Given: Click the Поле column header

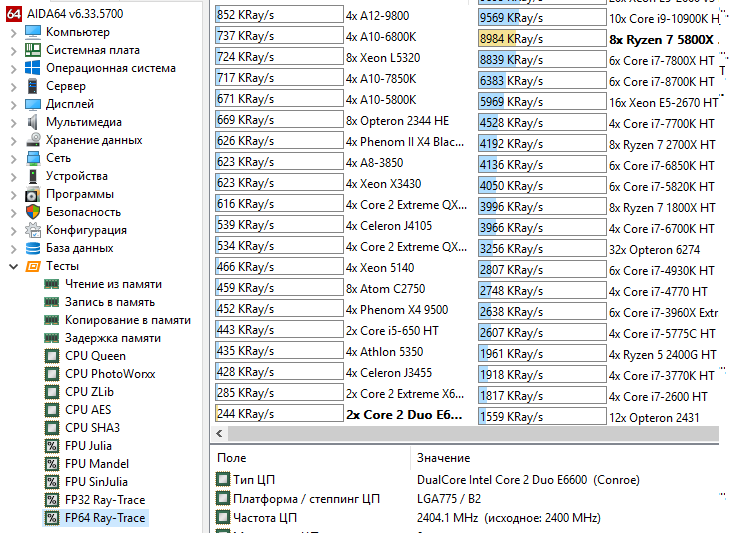Looking at the screenshot, I should click(231, 458).
